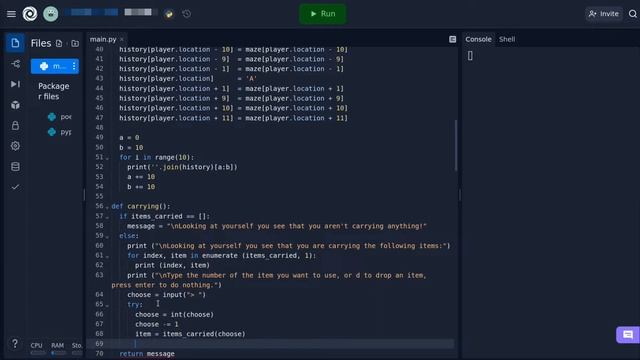The width and height of the screenshot is (640, 360).
Task: Add a new file icon
Action: tap(59, 43)
